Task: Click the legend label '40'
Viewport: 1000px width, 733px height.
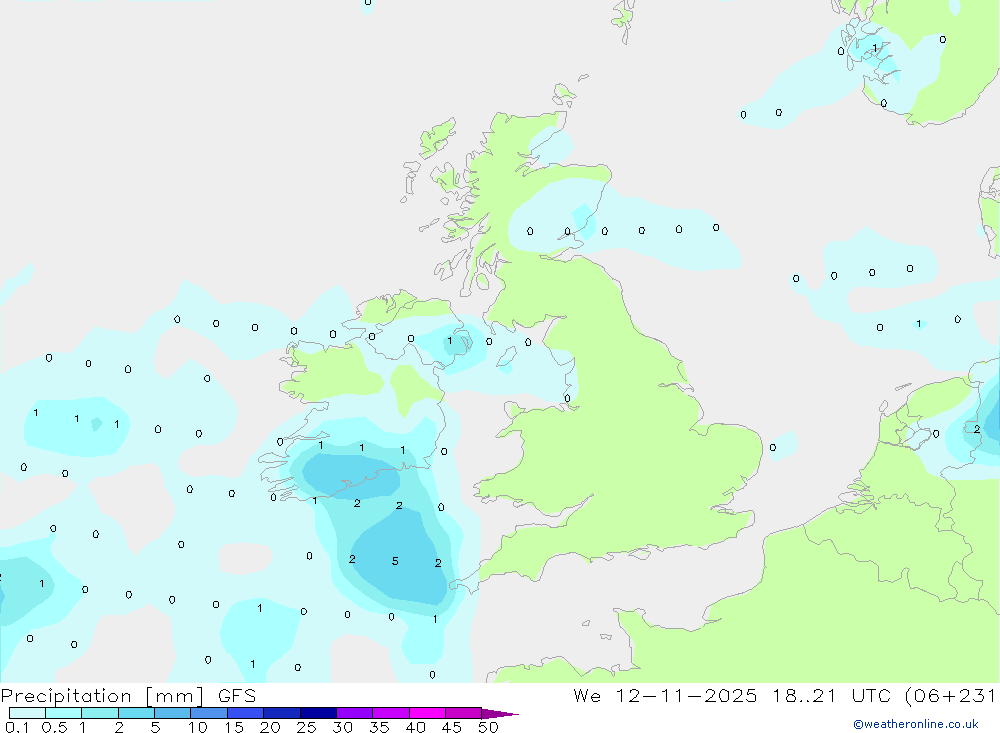Action: click(x=416, y=727)
